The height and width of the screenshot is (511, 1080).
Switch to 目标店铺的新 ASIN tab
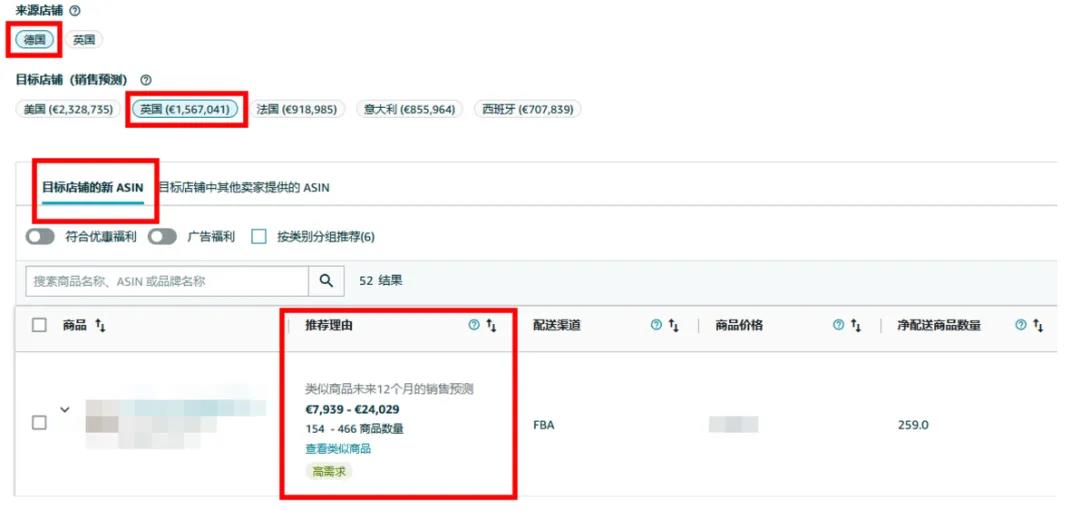click(x=92, y=187)
